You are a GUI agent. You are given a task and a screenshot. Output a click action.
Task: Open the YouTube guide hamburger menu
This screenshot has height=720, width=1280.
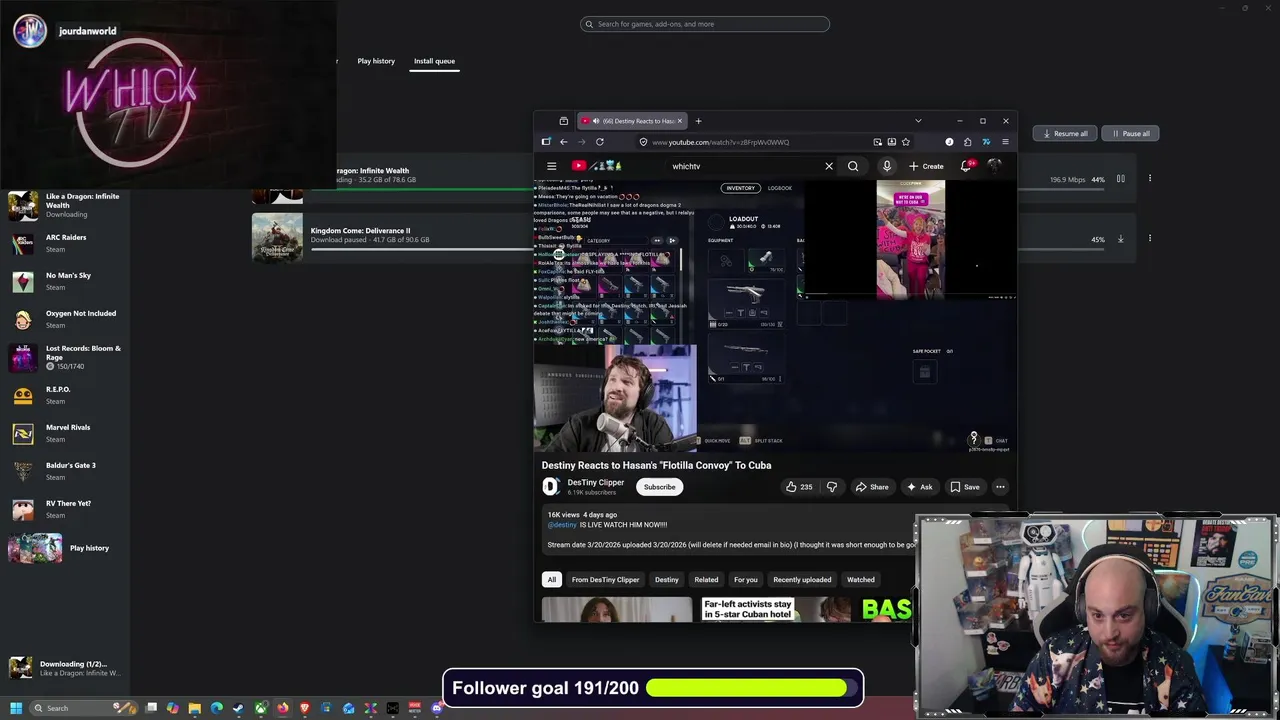click(551, 166)
